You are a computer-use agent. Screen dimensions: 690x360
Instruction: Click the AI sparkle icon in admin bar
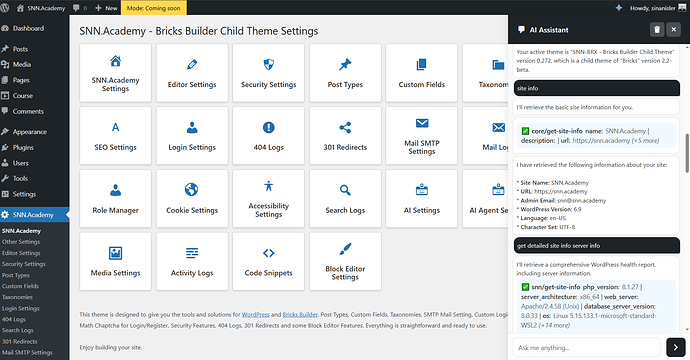click(x=618, y=8)
